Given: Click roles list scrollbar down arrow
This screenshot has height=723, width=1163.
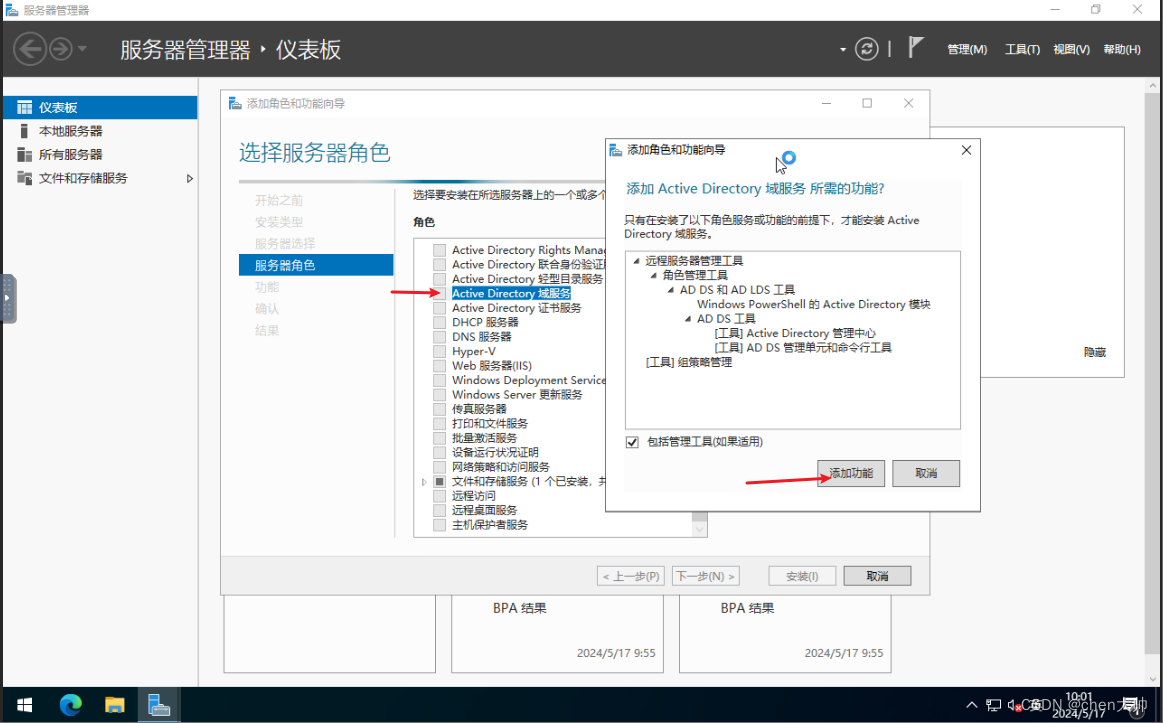Looking at the screenshot, I should 699,529.
